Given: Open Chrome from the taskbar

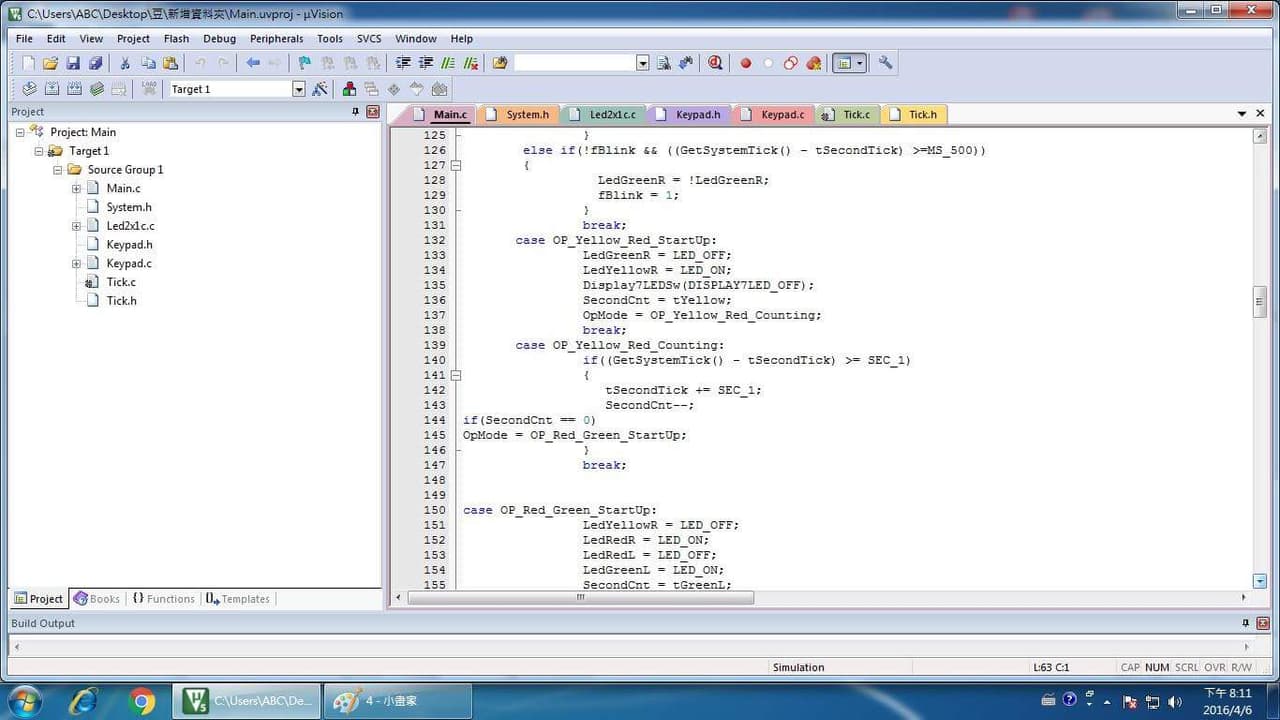Looking at the screenshot, I should [x=142, y=701].
